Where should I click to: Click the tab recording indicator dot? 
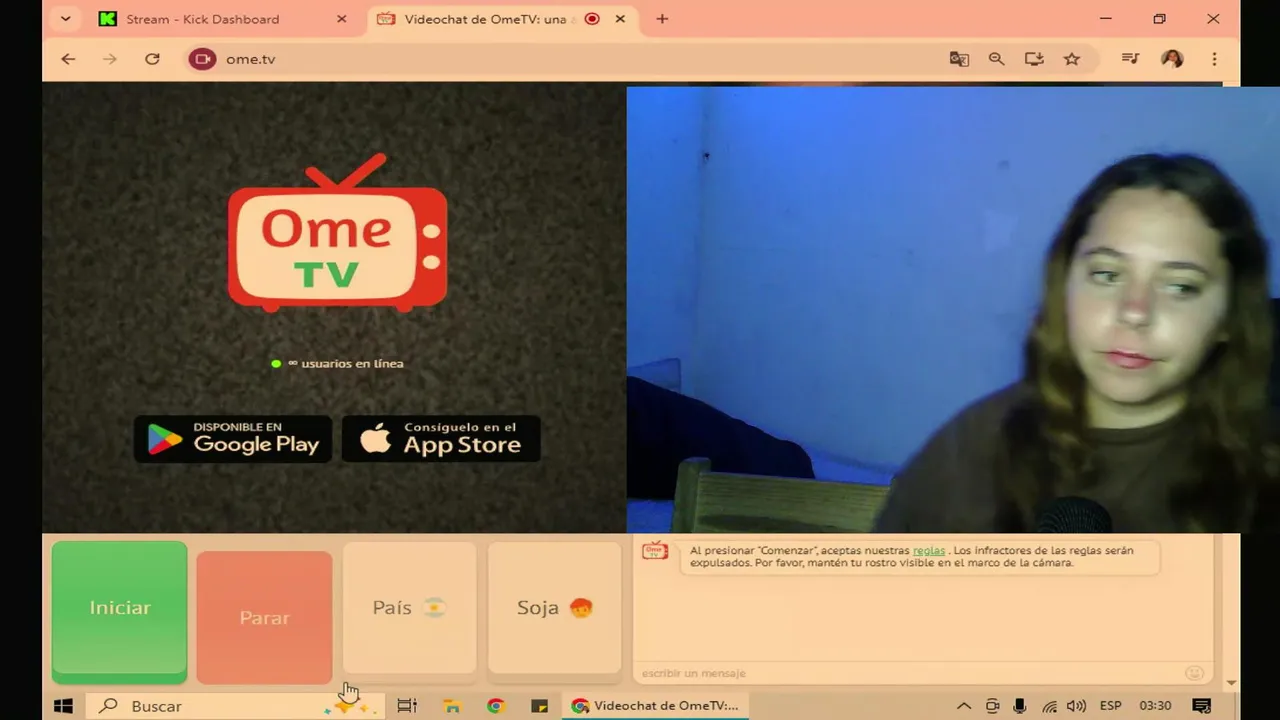592,19
